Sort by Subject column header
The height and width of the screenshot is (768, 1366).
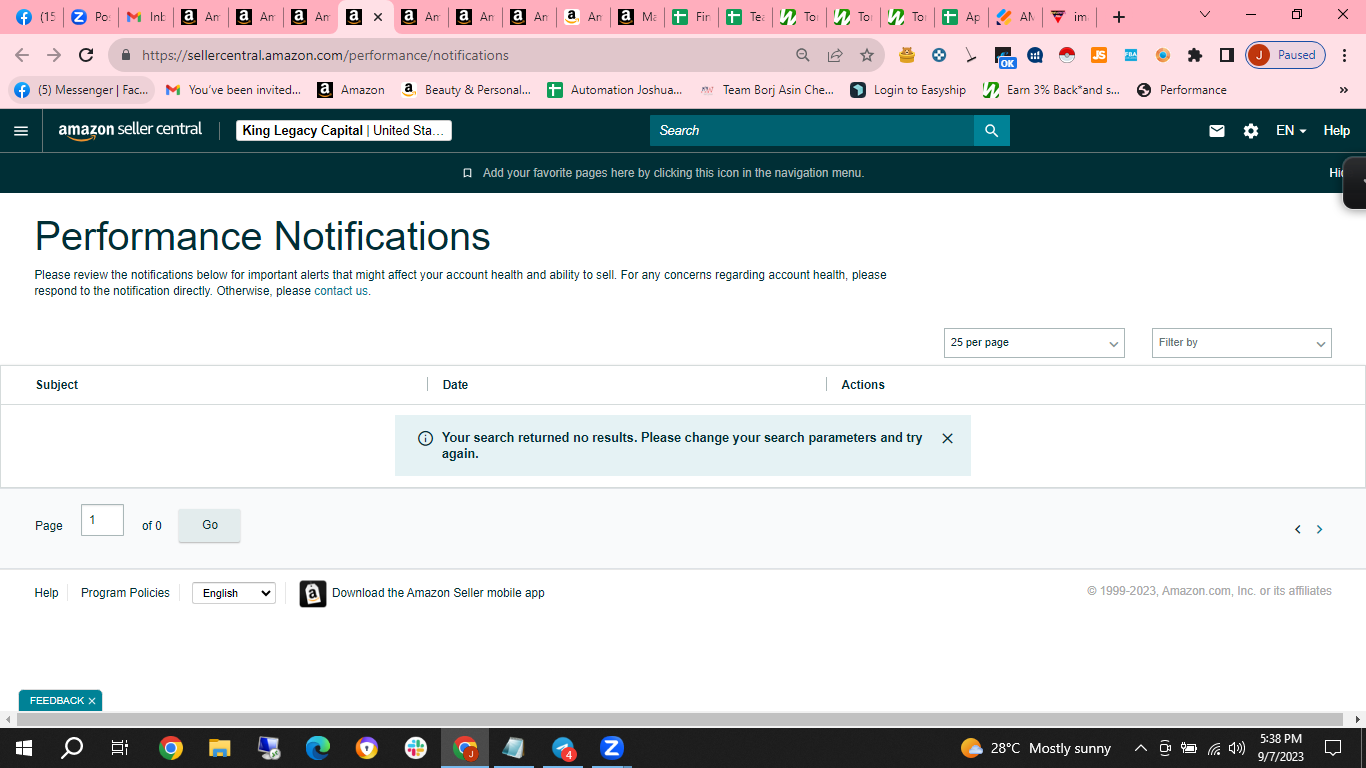[x=57, y=385]
